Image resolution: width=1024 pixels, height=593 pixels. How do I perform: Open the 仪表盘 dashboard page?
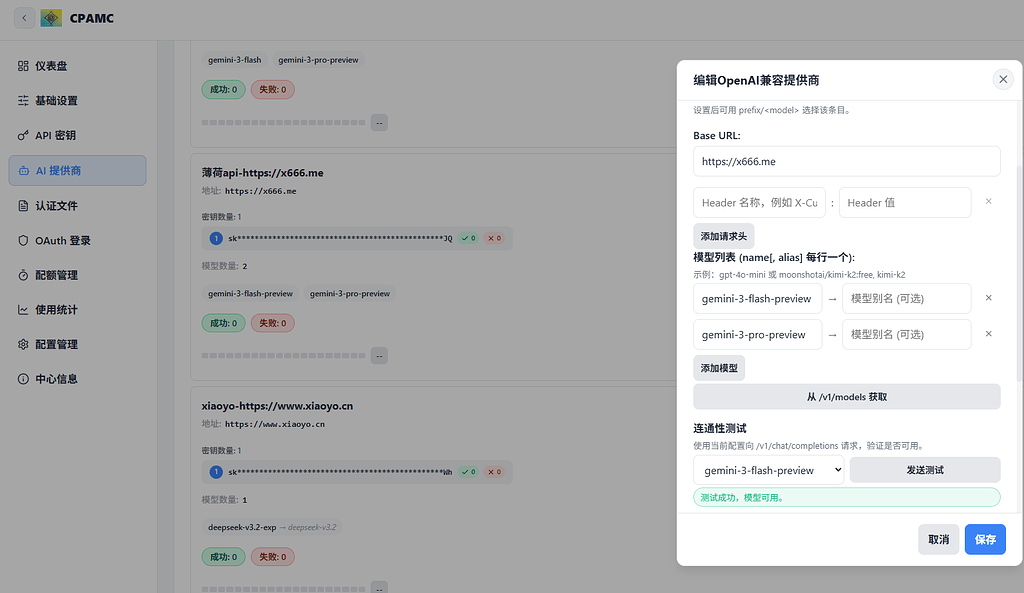(78, 66)
